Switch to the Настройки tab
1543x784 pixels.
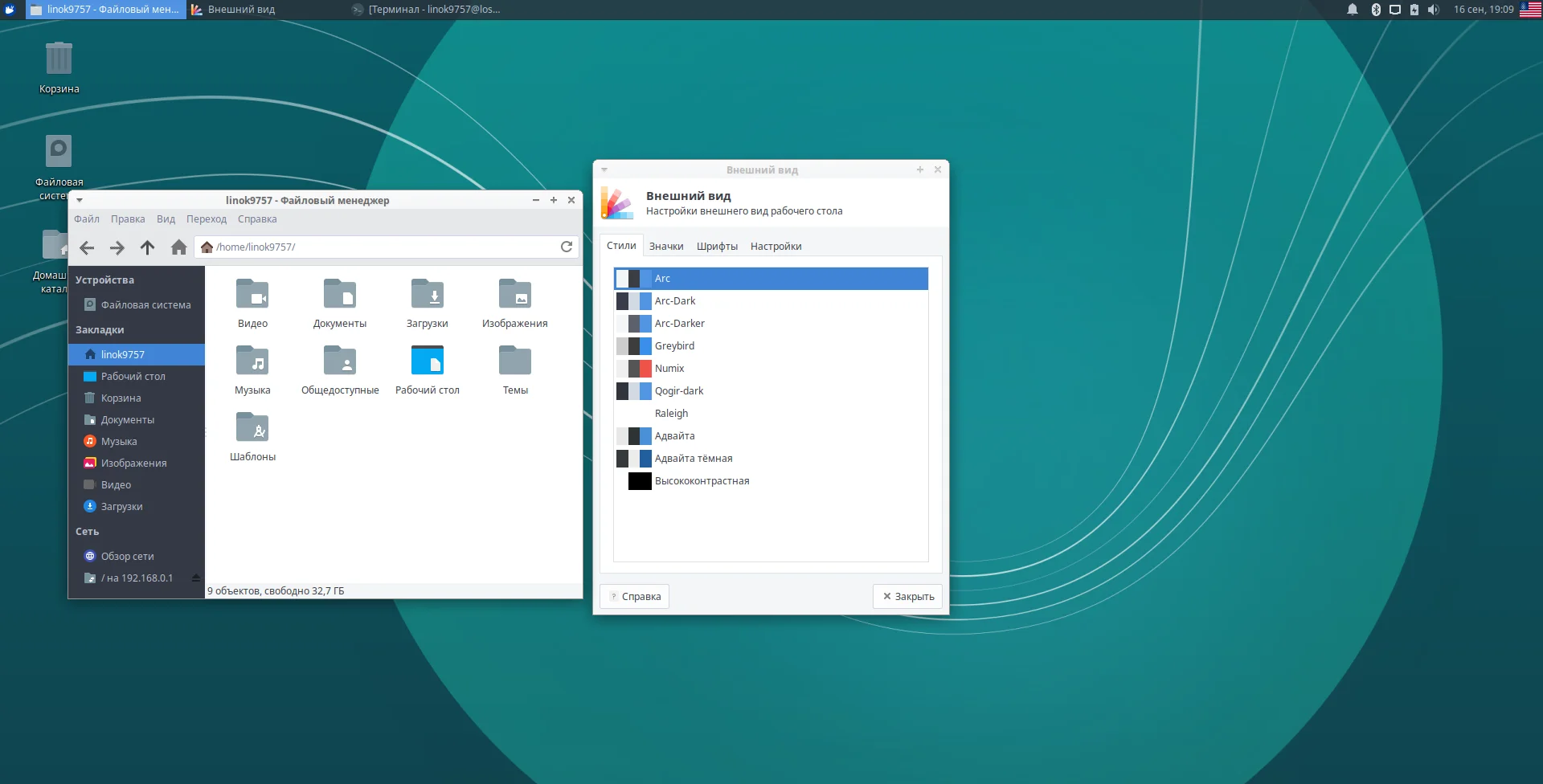[x=776, y=247]
